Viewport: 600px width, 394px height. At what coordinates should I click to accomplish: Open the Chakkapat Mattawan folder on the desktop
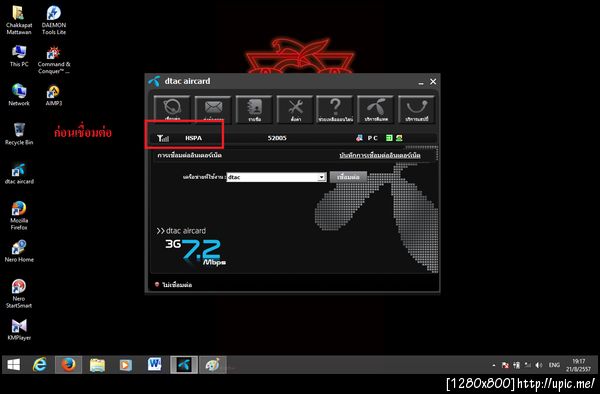[x=19, y=20]
